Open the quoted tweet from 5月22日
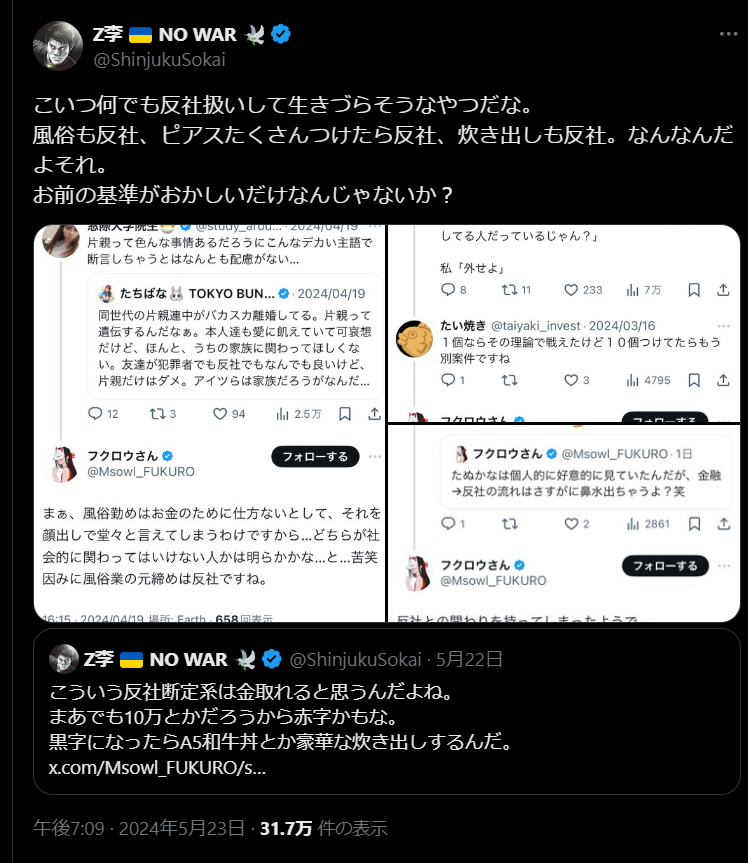Image resolution: width=748 pixels, height=863 pixels. [386, 711]
